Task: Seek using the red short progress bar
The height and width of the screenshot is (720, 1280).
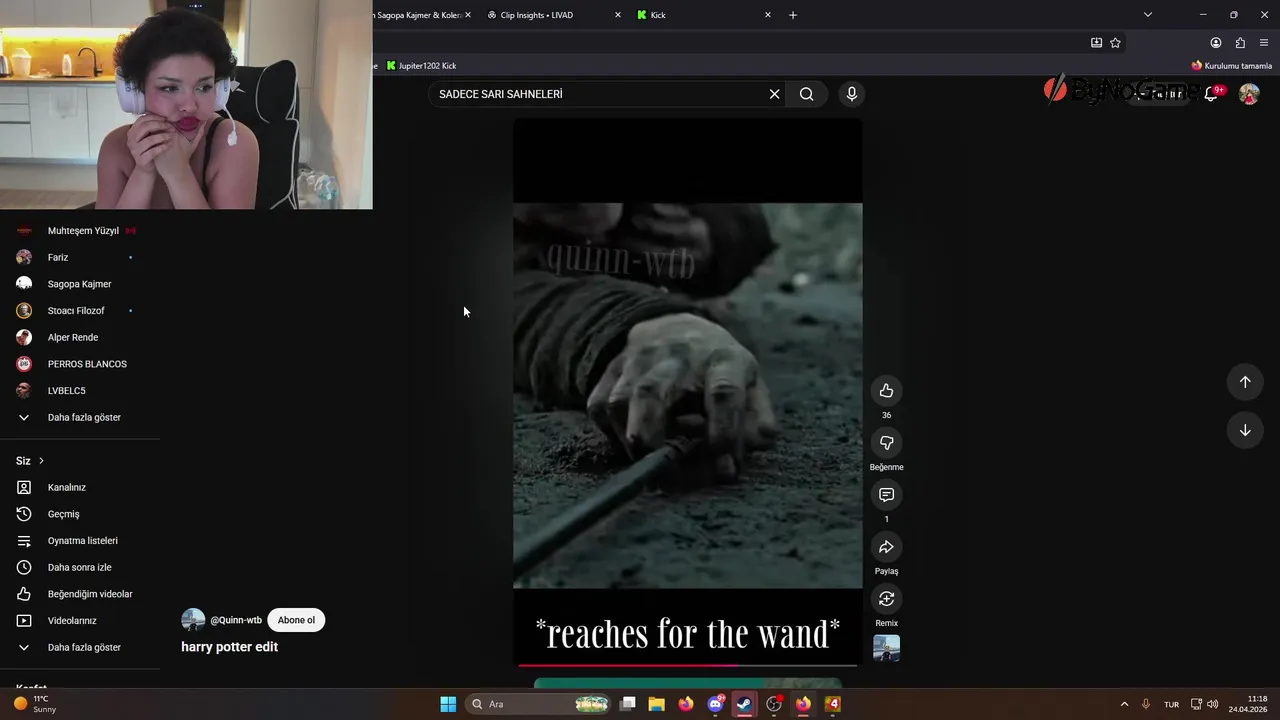Action: coord(687,665)
